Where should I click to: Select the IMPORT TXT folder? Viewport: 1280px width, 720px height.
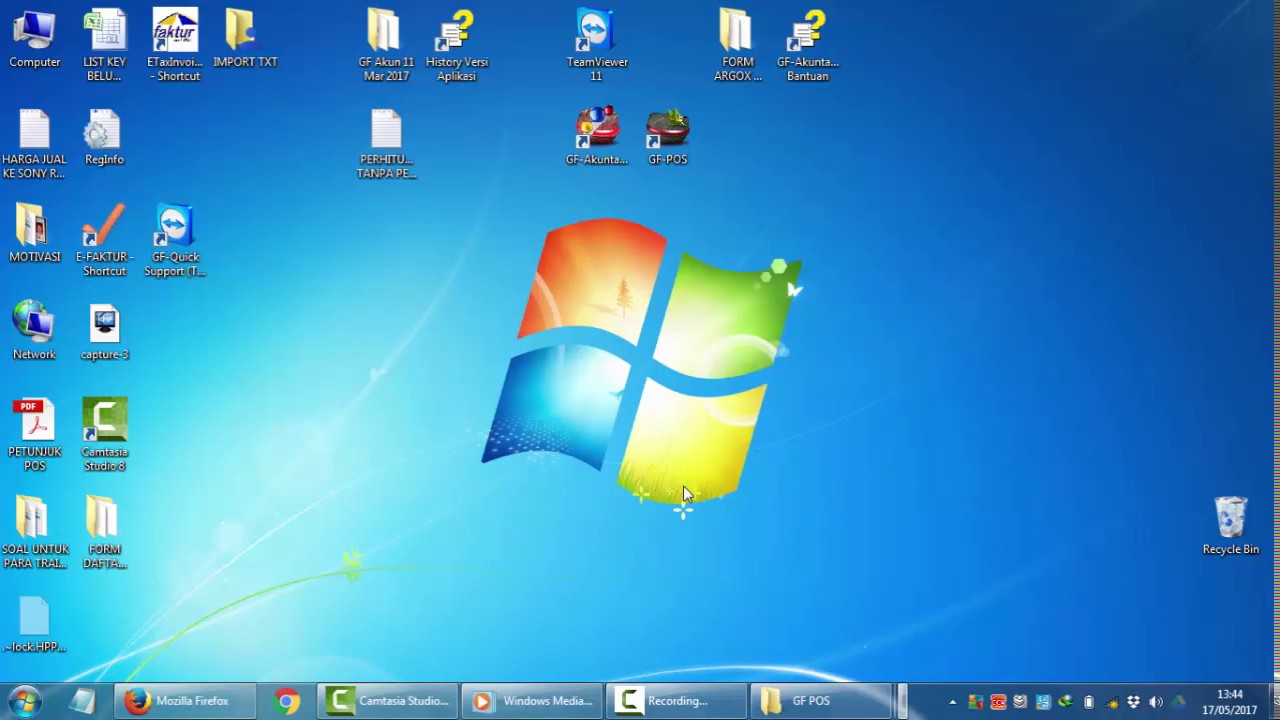245,40
